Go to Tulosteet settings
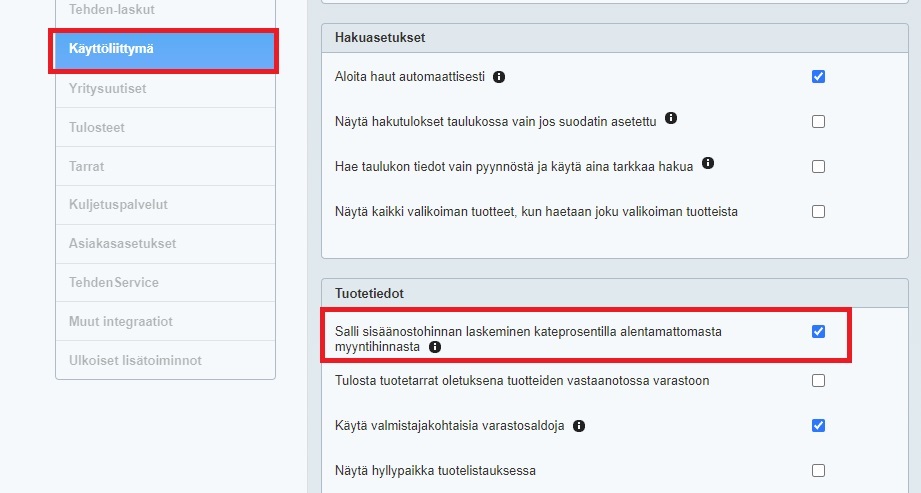The height and width of the screenshot is (493, 921). [x=97, y=127]
